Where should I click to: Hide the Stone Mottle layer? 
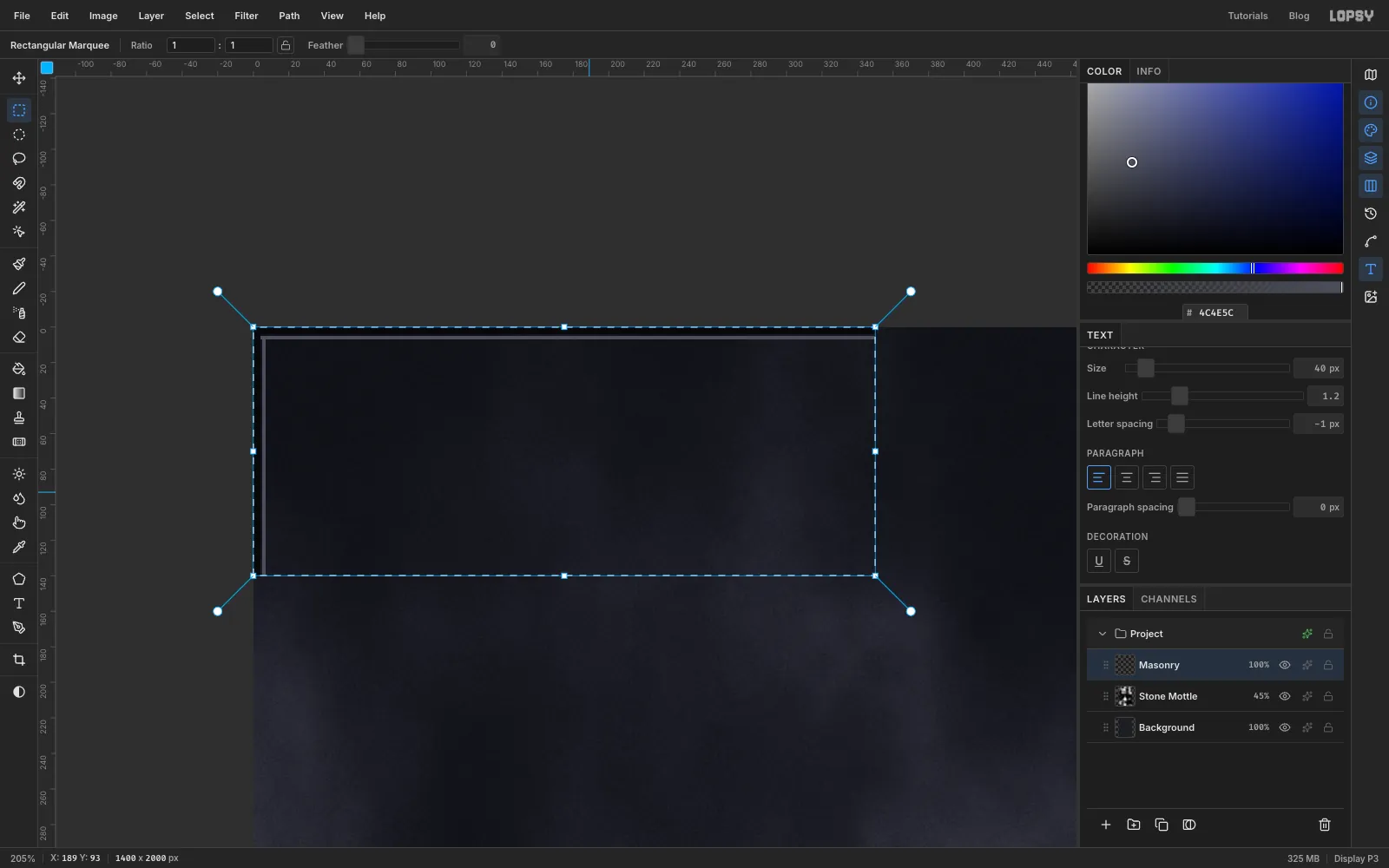click(1285, 696)
